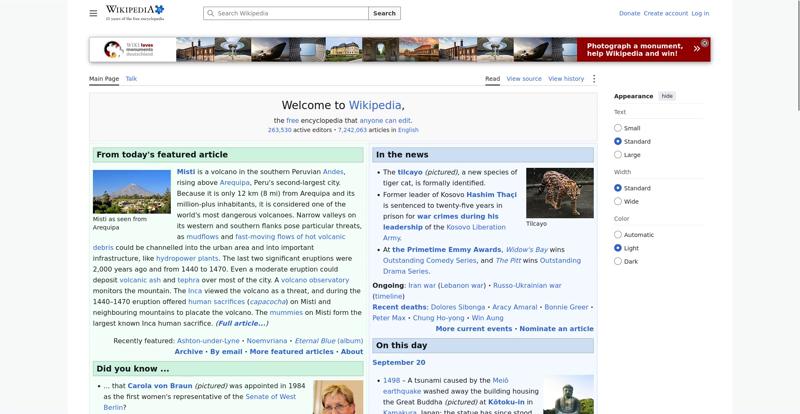Select Large text size
Viewport: 800px width, 414px height.
[618, 155]
